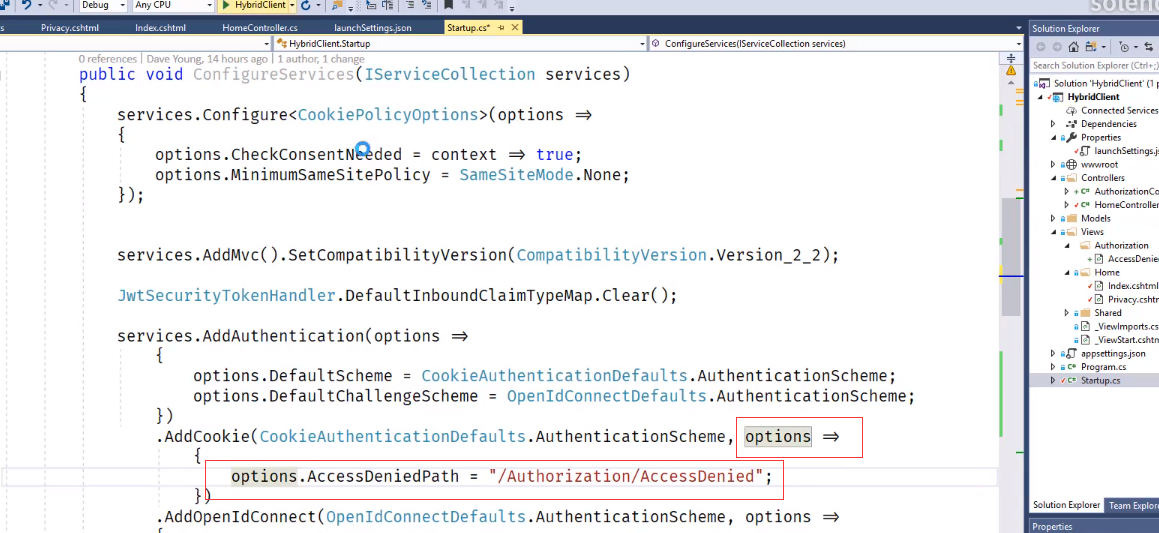Click the Solution Explorer Back arrow icon
Screen dimensions: 1159x533
1041,47
